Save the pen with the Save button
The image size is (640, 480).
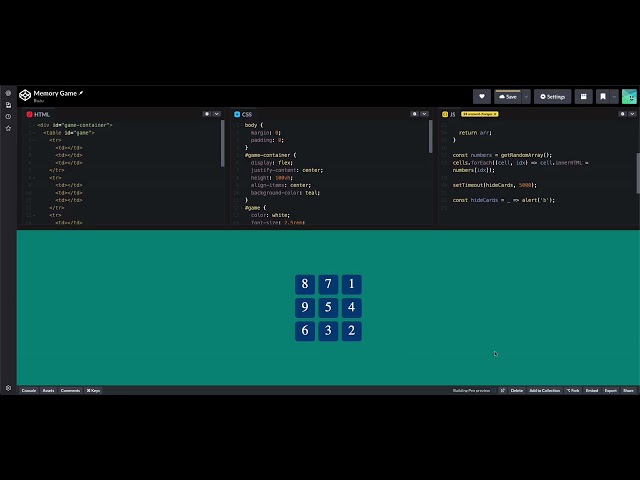point(508,97)
